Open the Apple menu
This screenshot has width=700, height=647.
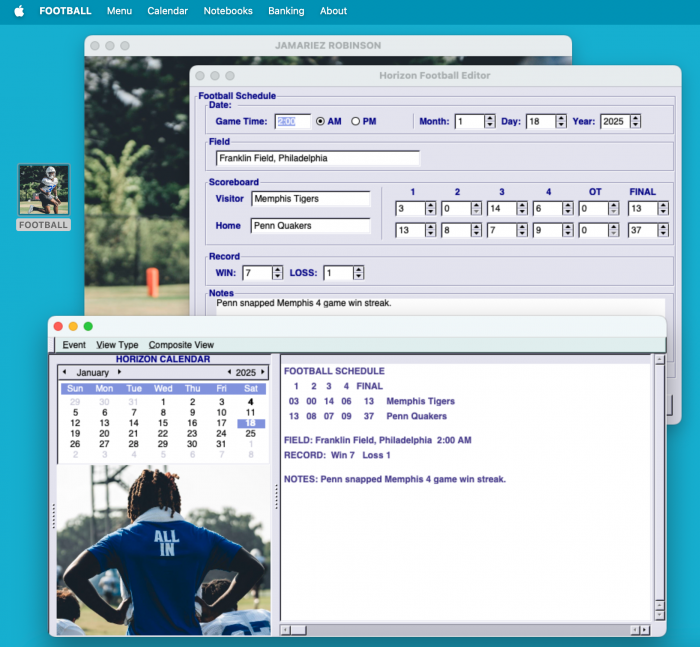(x=18, y=11)
